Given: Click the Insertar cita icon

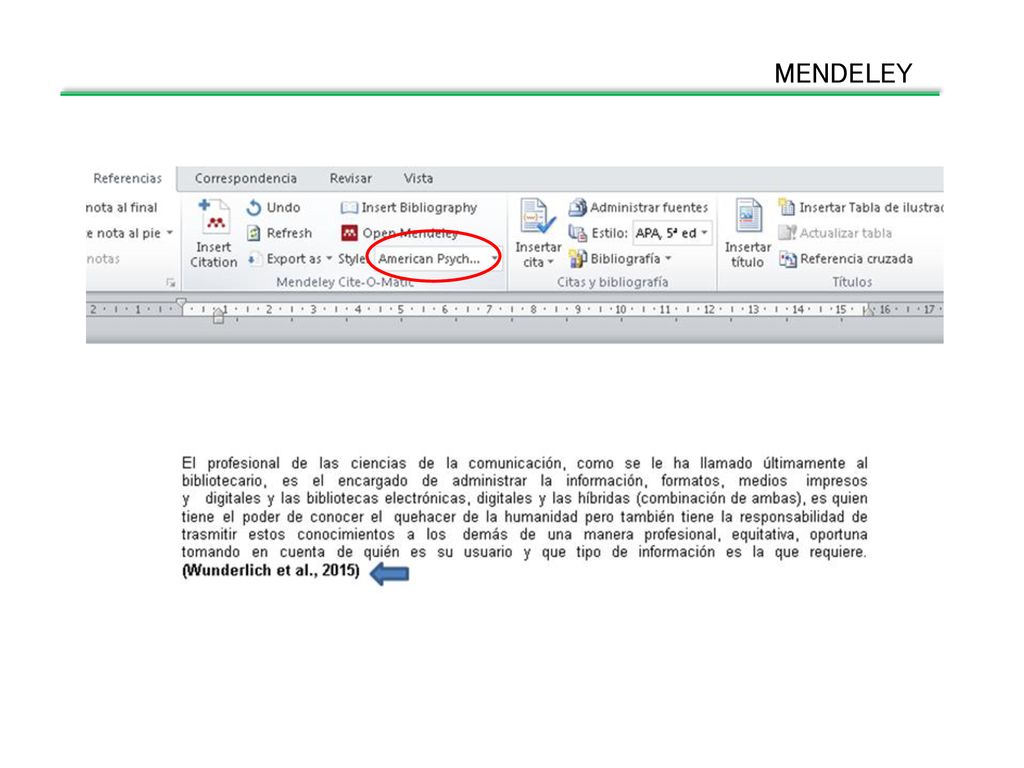Looking at the screenshot, I should 537,217.
